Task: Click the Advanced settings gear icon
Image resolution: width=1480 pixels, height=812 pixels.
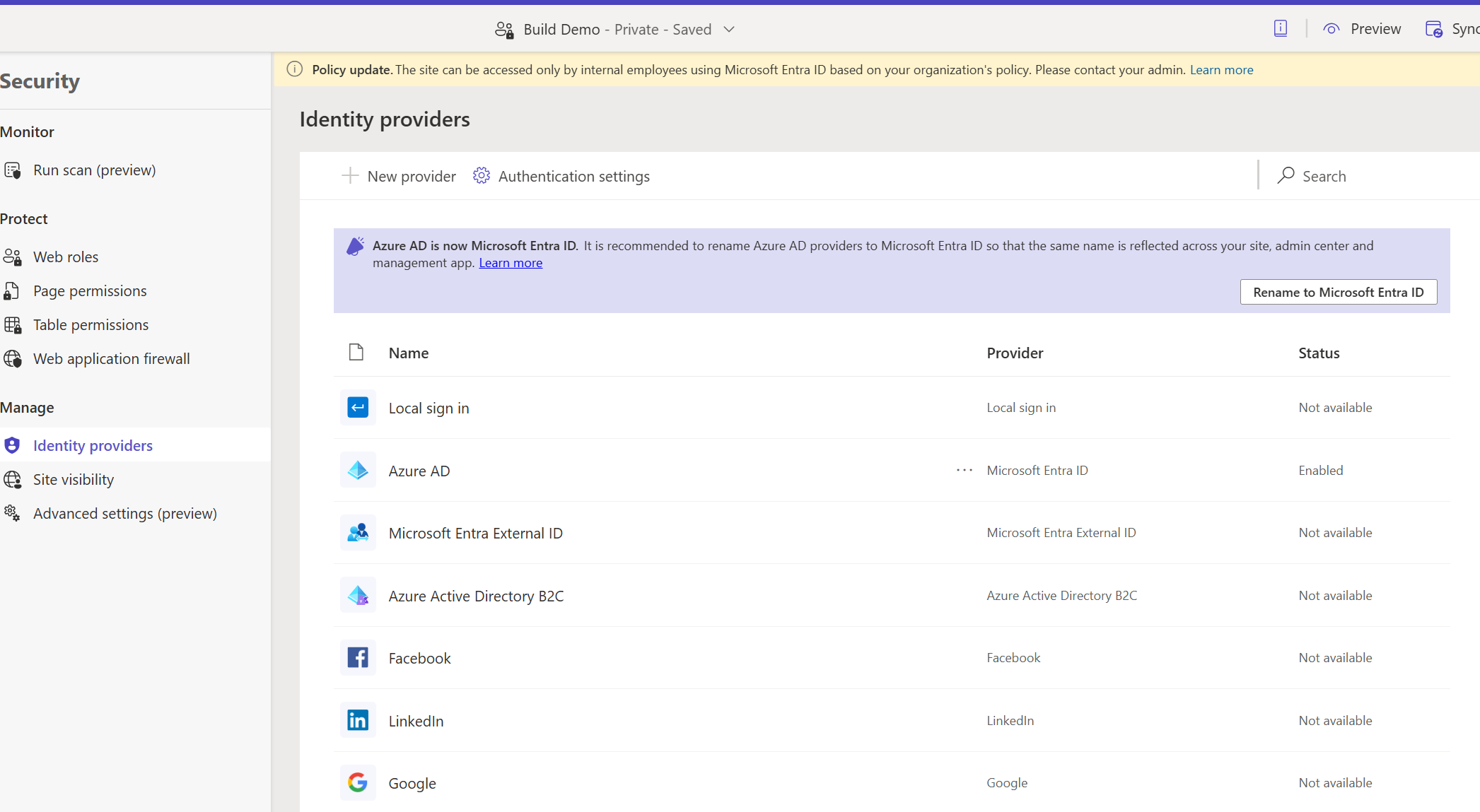Action: (x=13, y=514)
